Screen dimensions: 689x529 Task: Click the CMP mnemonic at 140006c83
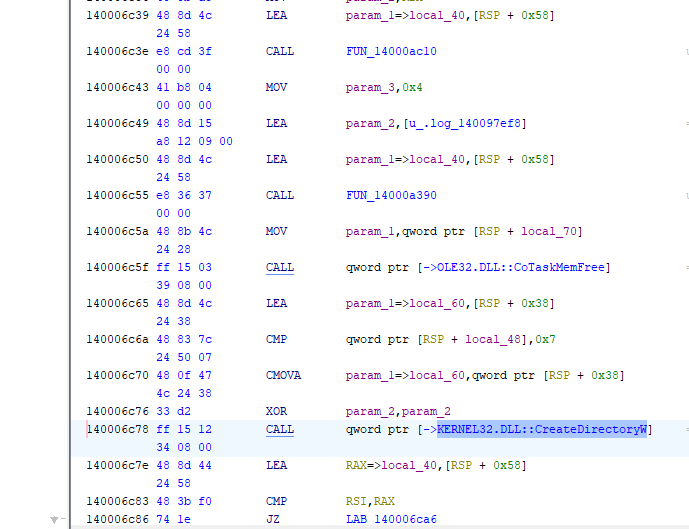tap(276, 501)
